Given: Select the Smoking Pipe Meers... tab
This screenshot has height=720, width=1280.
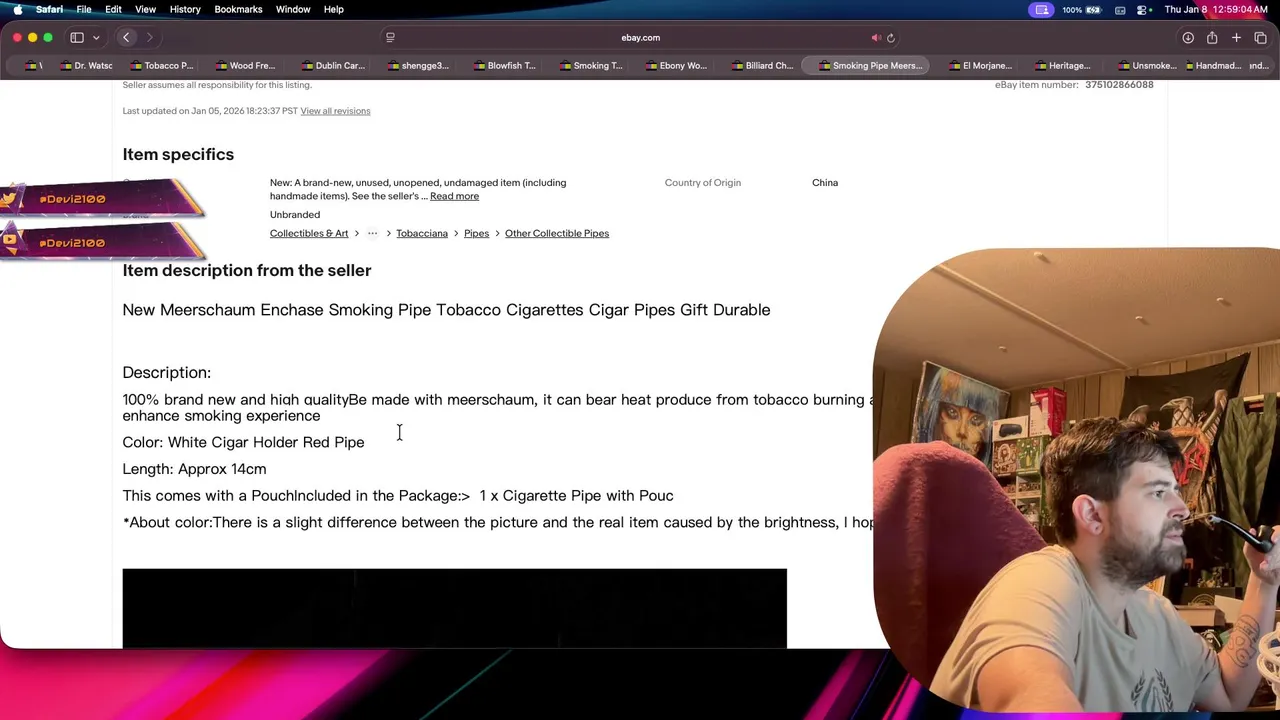Looking at the screenshot, I should coord(867,66).
